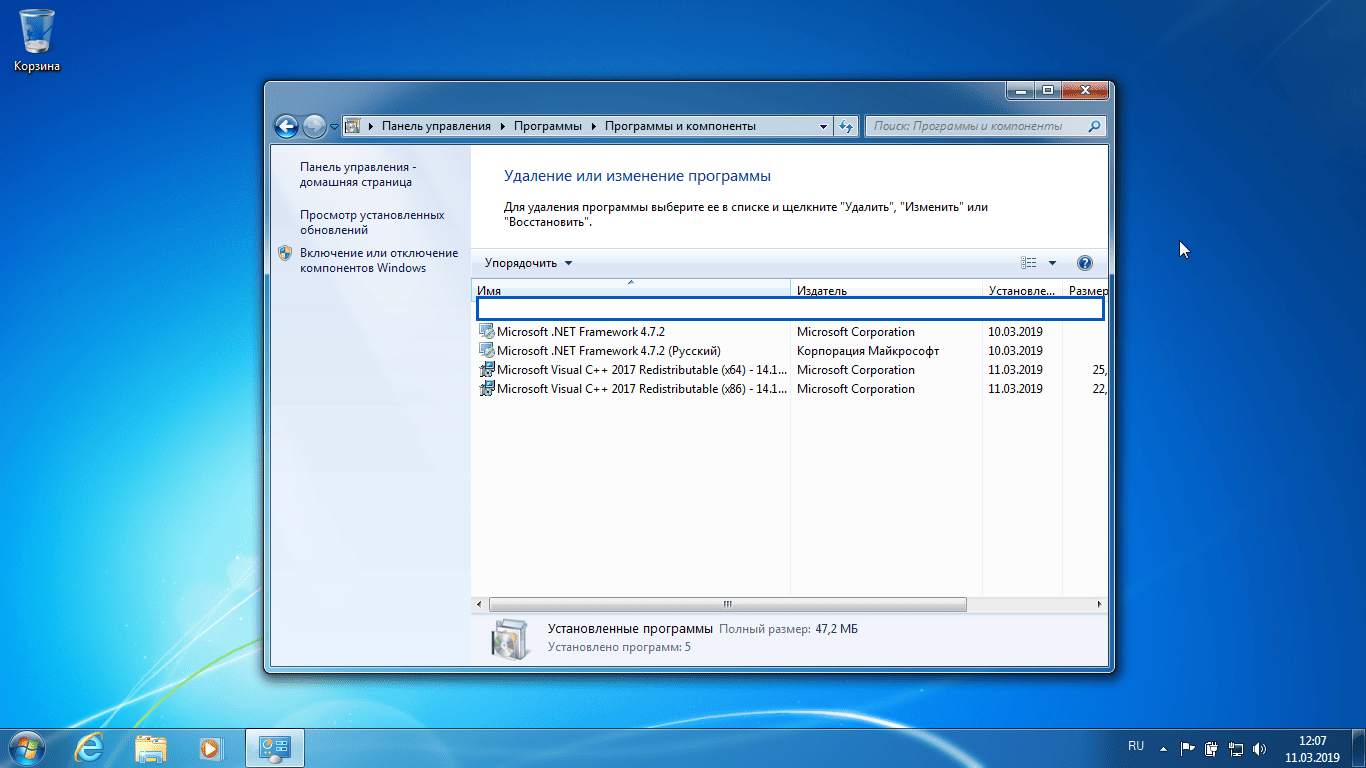Click 'RU' language indicator in tray
Image resolution: width=1366 pixels, height=768 pixels.
(1136, 746)
